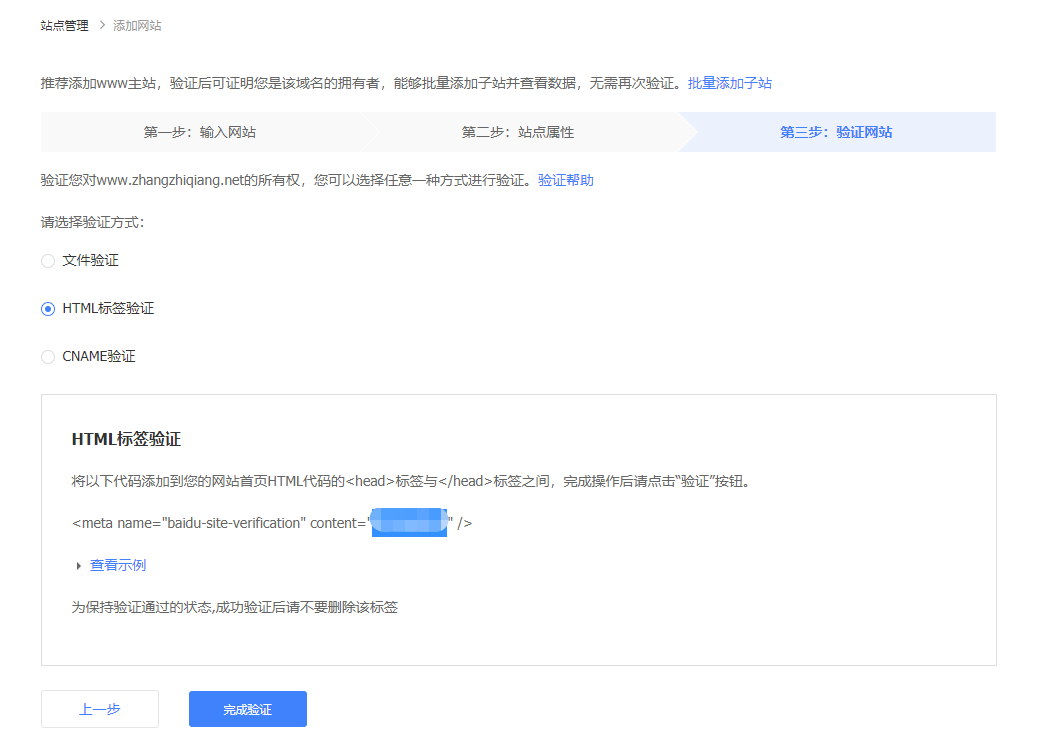Open the 验证帮助 help link
1058x754 pixels.
coord(565,180)
